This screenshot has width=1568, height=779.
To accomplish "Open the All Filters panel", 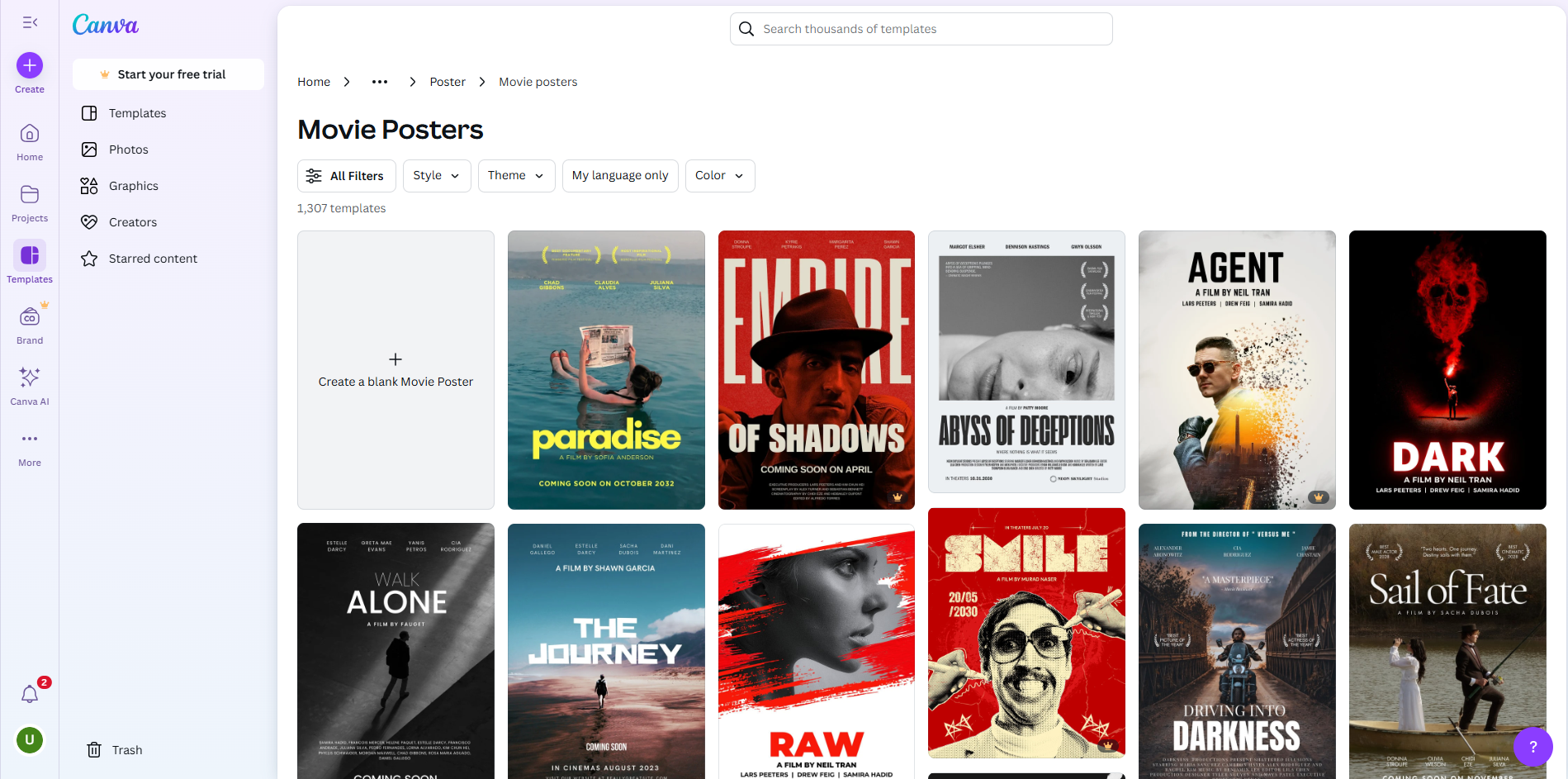I will 346,175.
